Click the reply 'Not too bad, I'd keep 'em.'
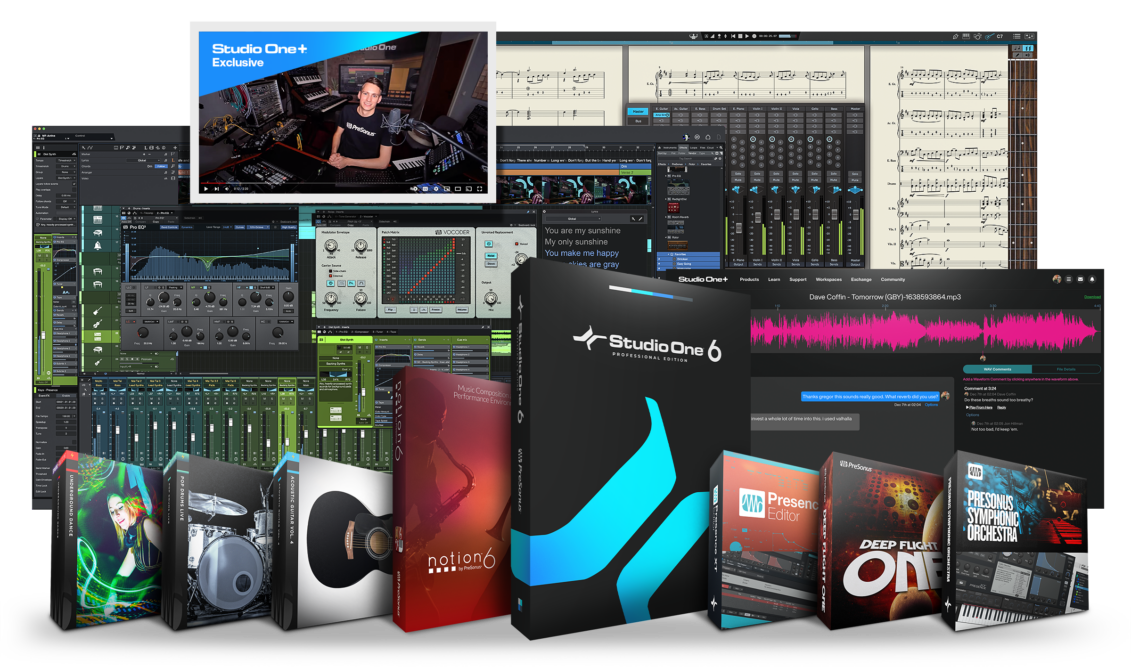 pos(994,429)
